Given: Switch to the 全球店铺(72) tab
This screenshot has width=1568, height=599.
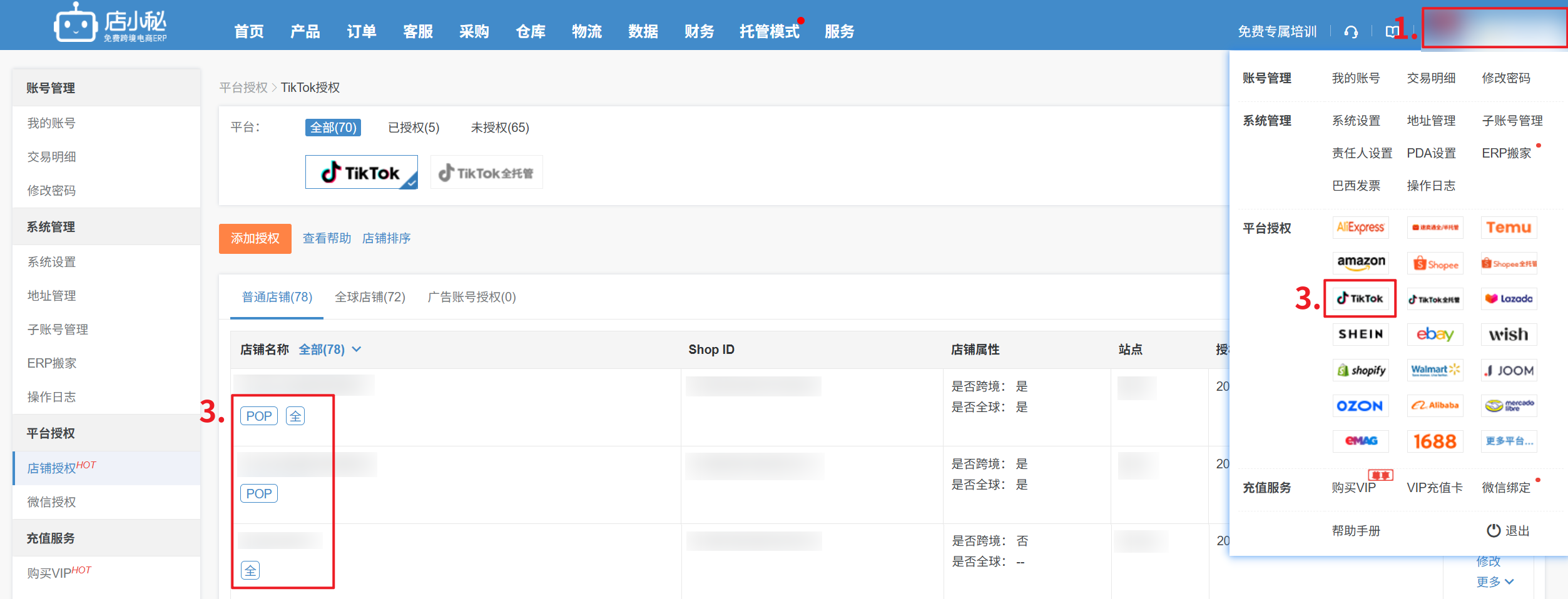Looking at the screenshot, I should coord(370,297).
